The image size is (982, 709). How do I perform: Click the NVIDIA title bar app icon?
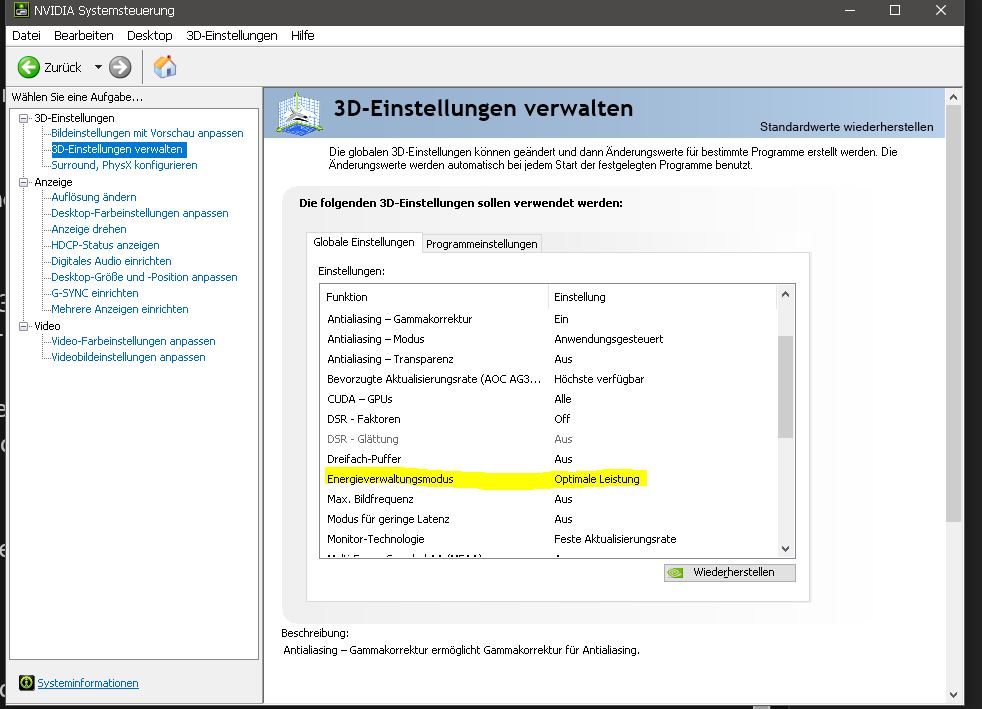[21, 10]
